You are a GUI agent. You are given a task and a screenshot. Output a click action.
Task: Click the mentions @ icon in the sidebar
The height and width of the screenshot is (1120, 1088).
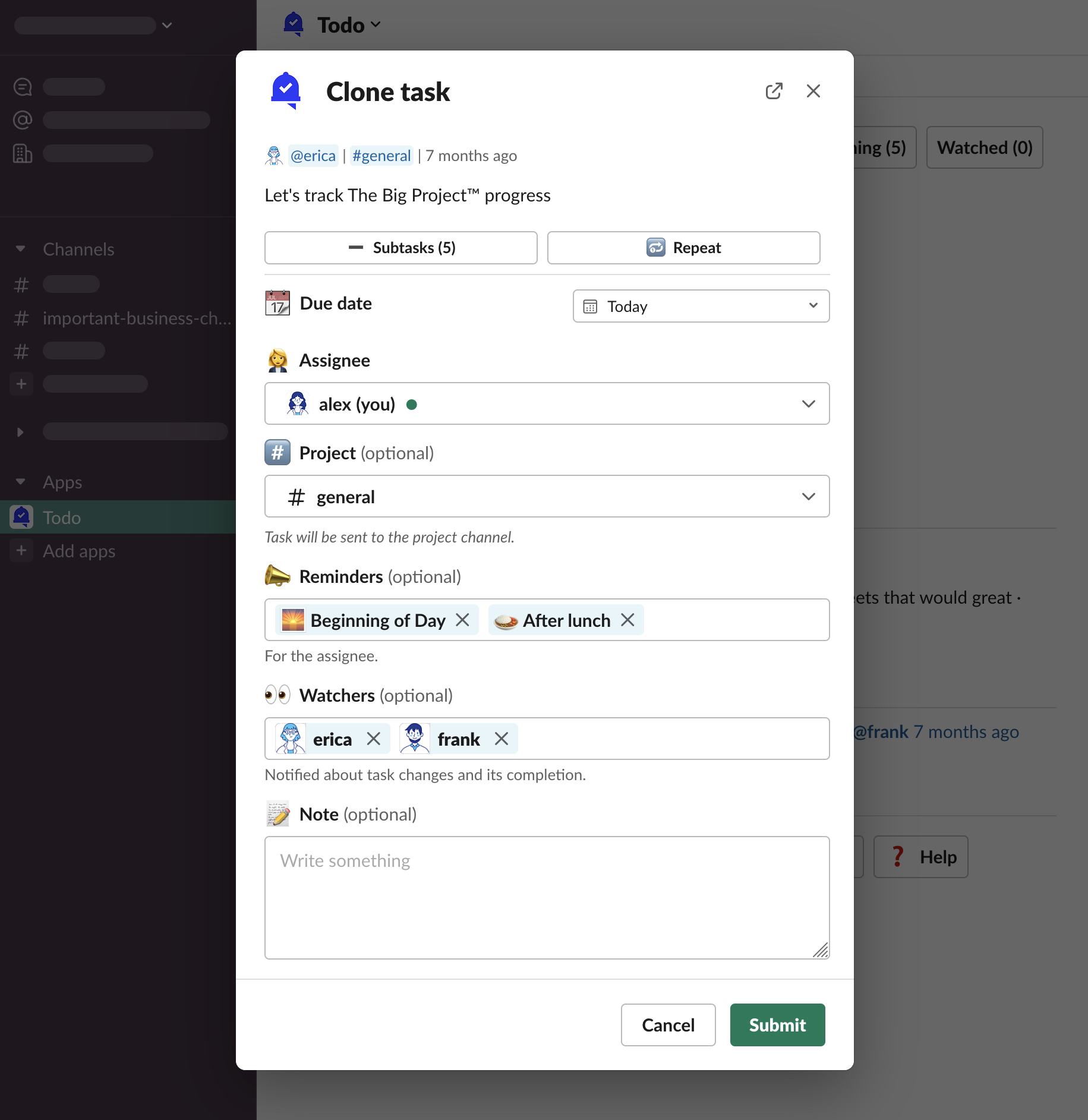pos(23,120)
